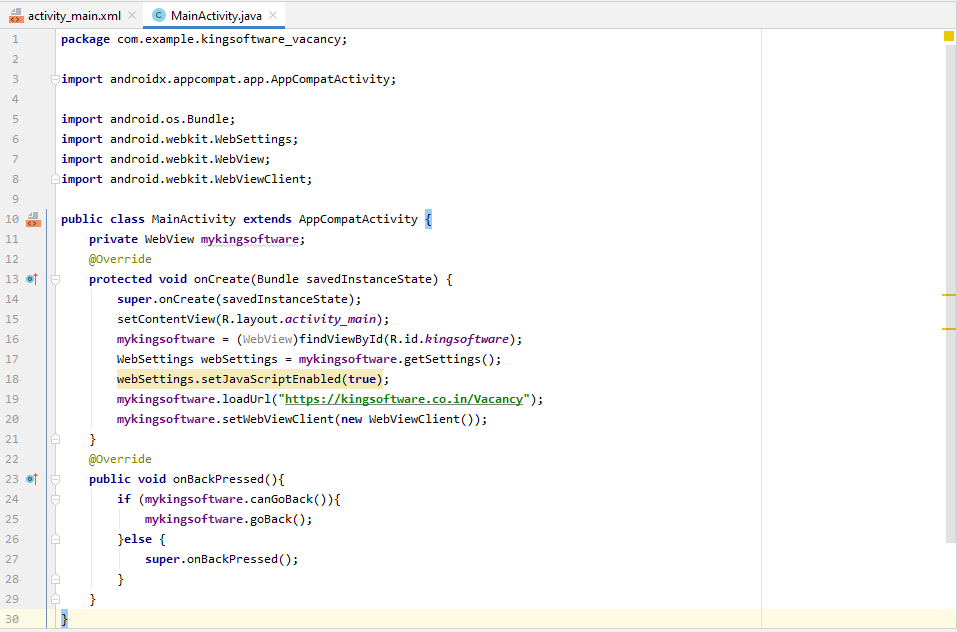This screenshot has height=632, width=957.
Task: Open the kingsoftware.co.in/Vacancy URL link
Action: (x=404, y=399)
